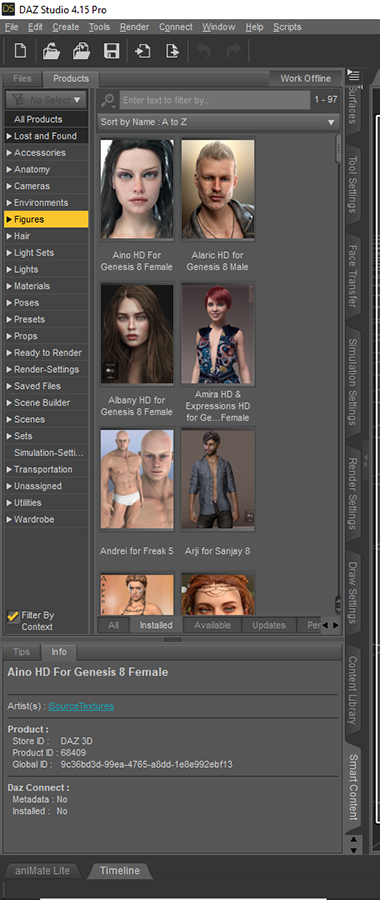Expand the Hair category
380x900 pixels.
(9, 236)
